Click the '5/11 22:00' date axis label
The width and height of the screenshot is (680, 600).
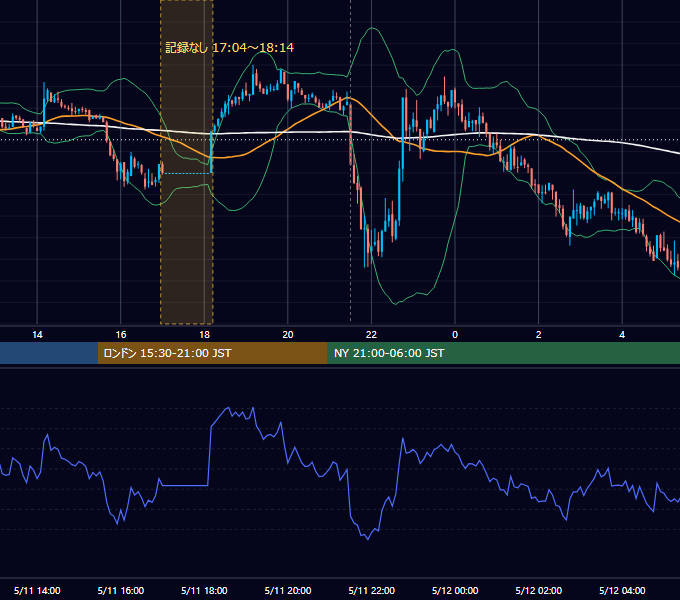click(372, 590)
